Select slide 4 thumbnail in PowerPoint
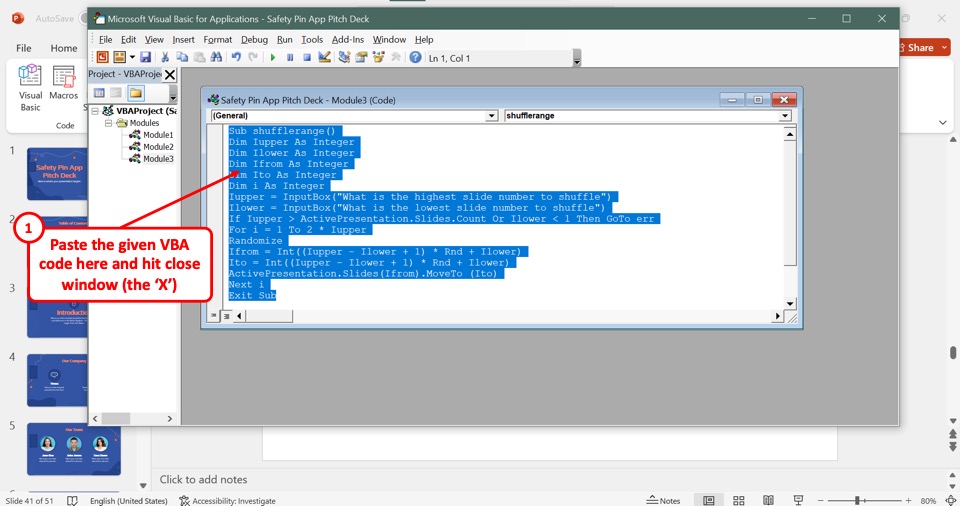The height and width of the screenshot is (506, 960). point(58,380)
